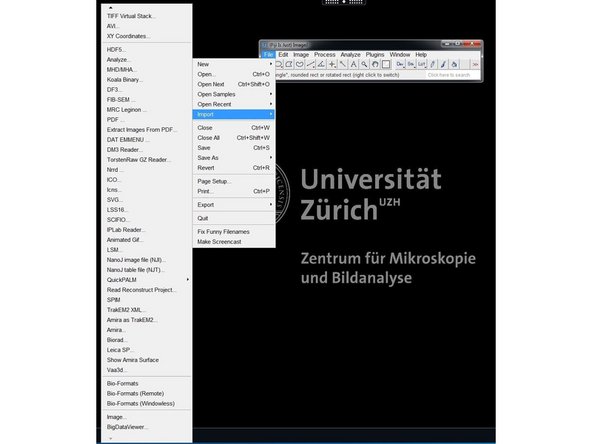592x444 pixels.
Task: Open the Process menu
Action: (325, 55)
